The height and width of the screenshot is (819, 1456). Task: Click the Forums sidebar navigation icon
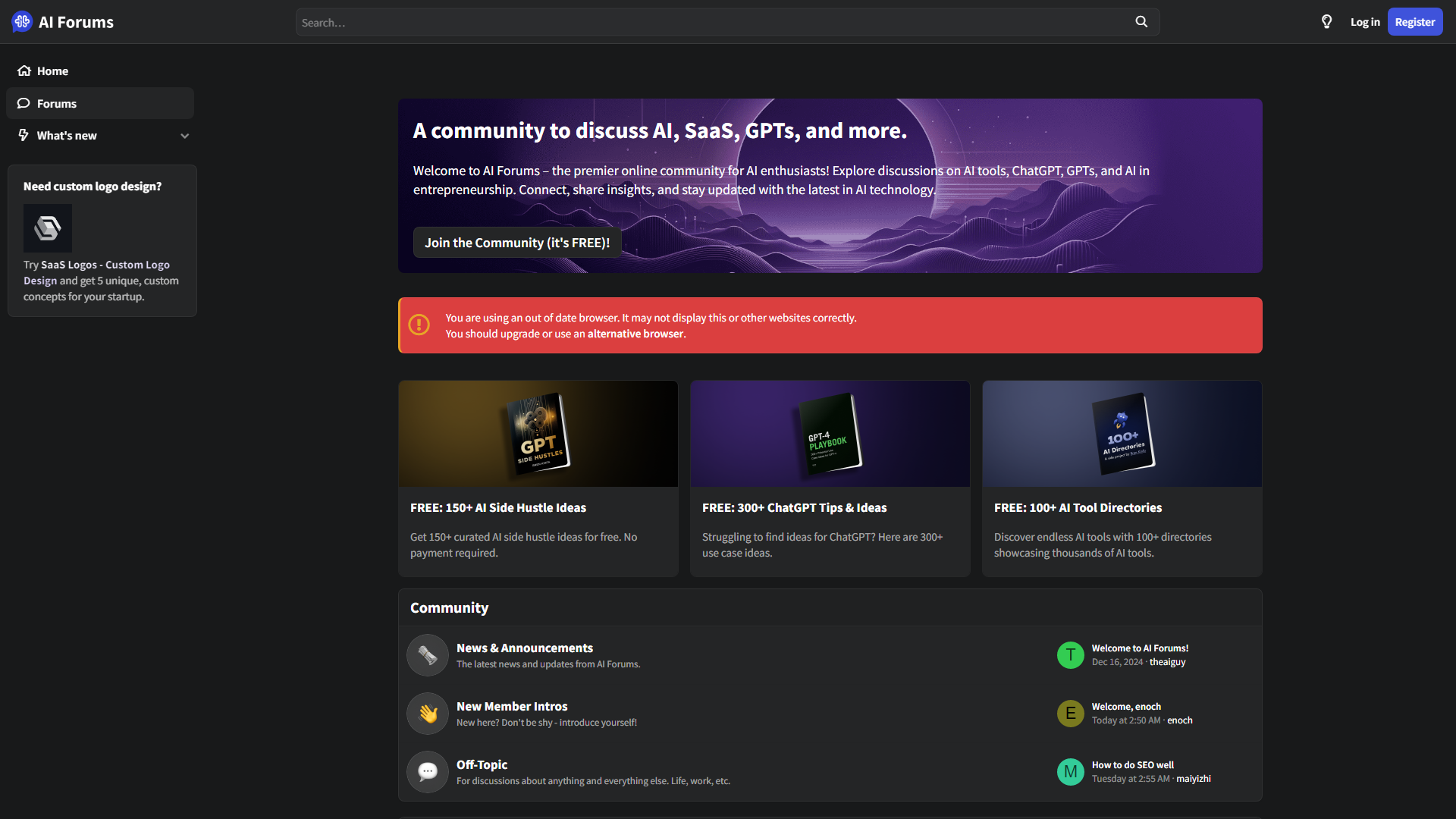[23, 102]
